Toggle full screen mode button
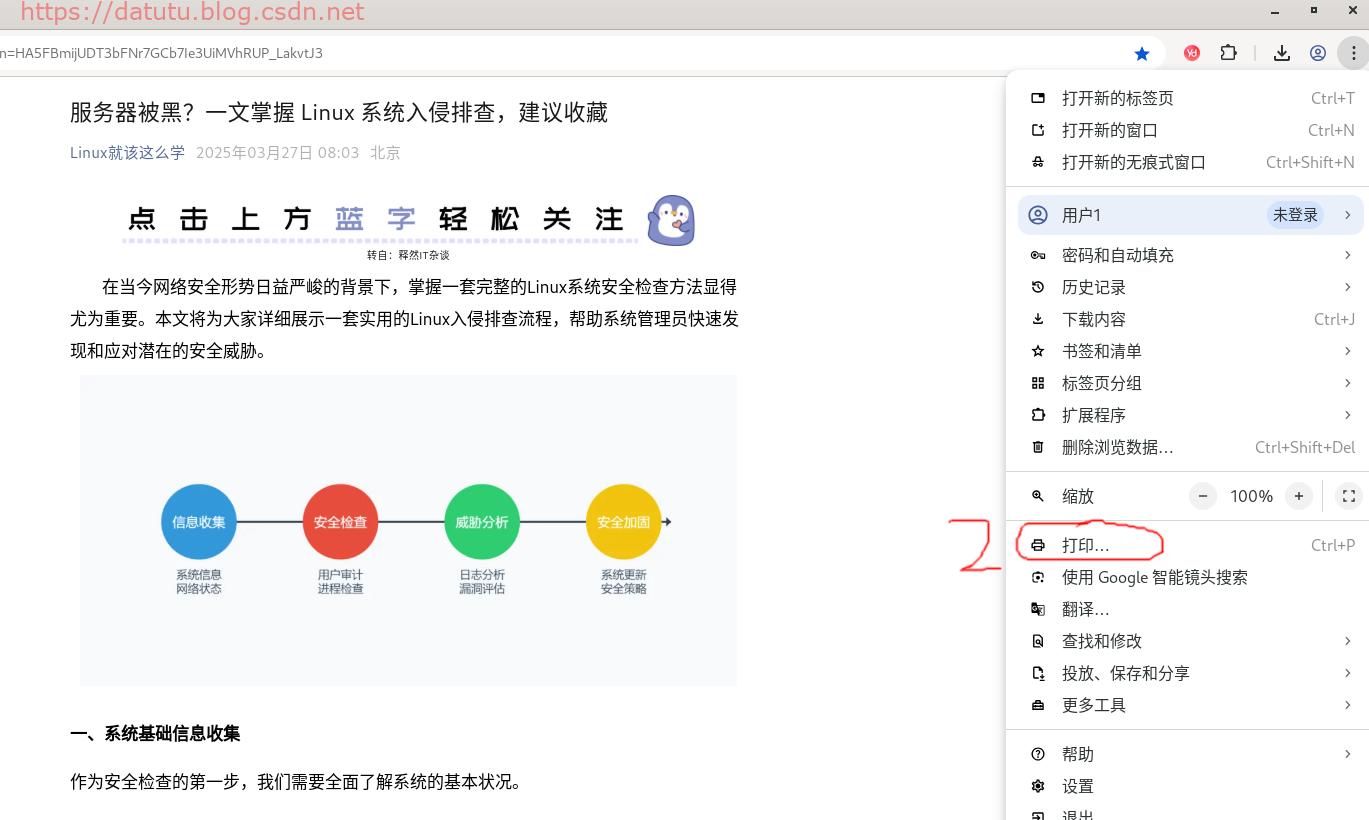 [x=1348, y=496]
